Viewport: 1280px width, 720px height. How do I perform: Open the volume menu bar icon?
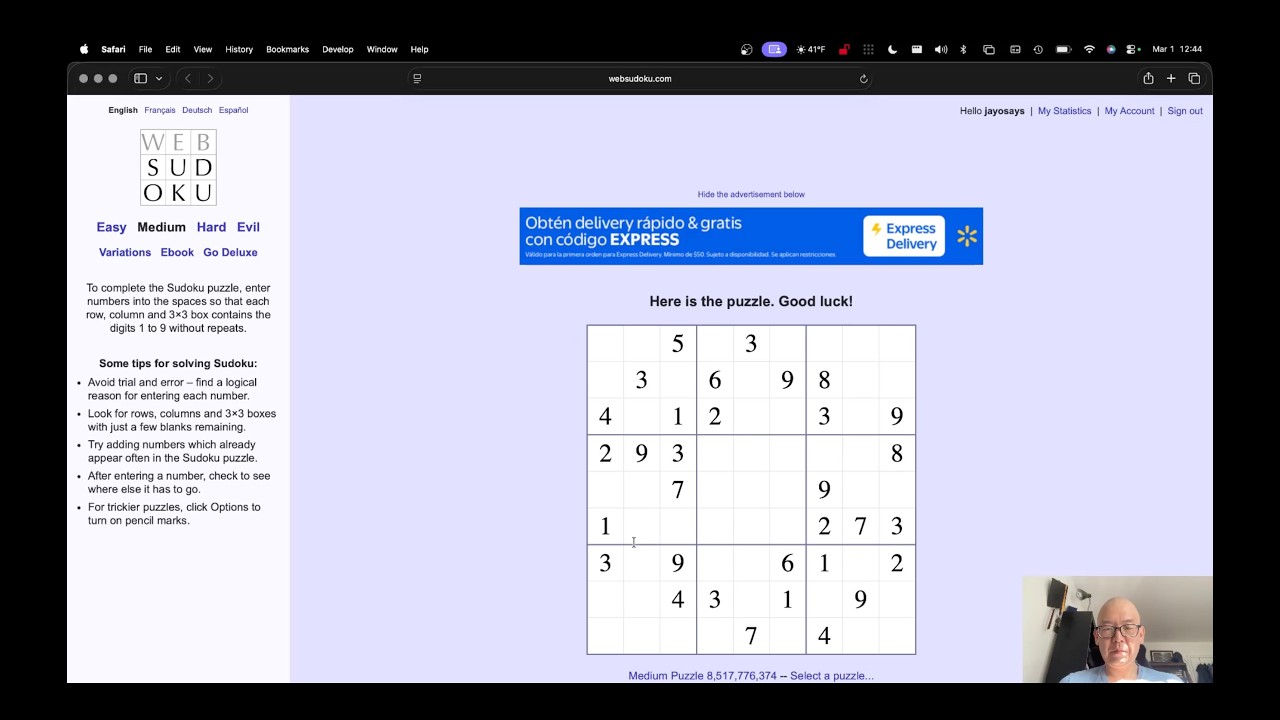[x=941, y=49]
